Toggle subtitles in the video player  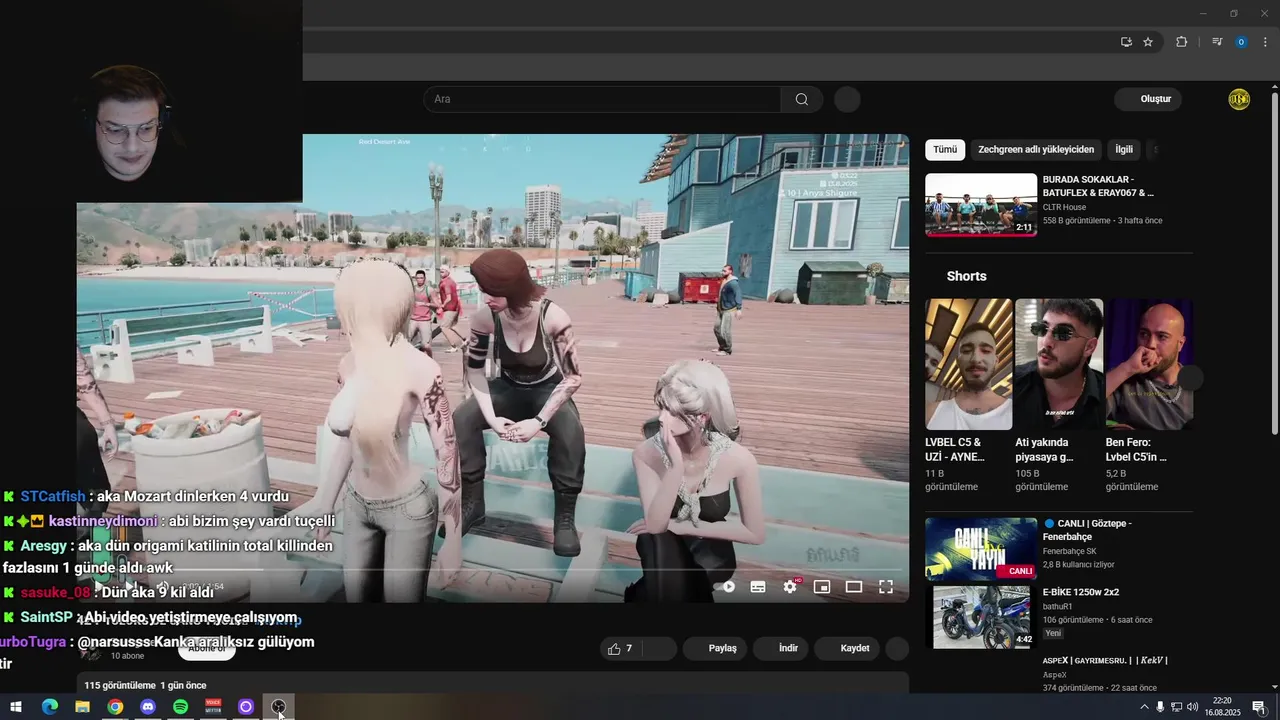pyautogui.click(x=758, y=587)
